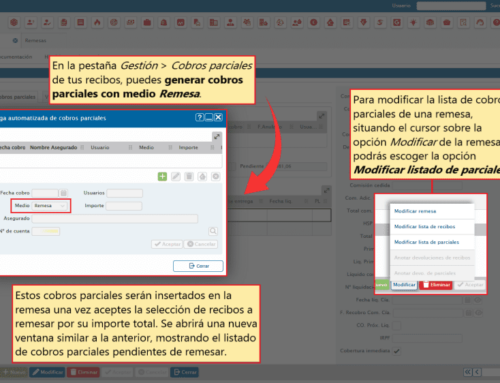Expand the cobros parciales dialog grid

[x=217, y=136]
